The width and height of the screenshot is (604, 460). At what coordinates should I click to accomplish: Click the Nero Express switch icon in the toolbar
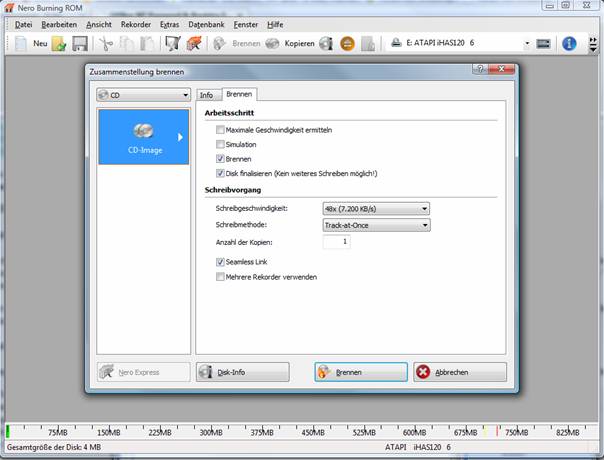point(194,44)
